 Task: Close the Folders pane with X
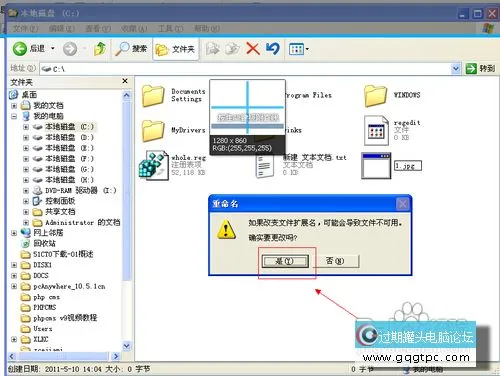125,81
